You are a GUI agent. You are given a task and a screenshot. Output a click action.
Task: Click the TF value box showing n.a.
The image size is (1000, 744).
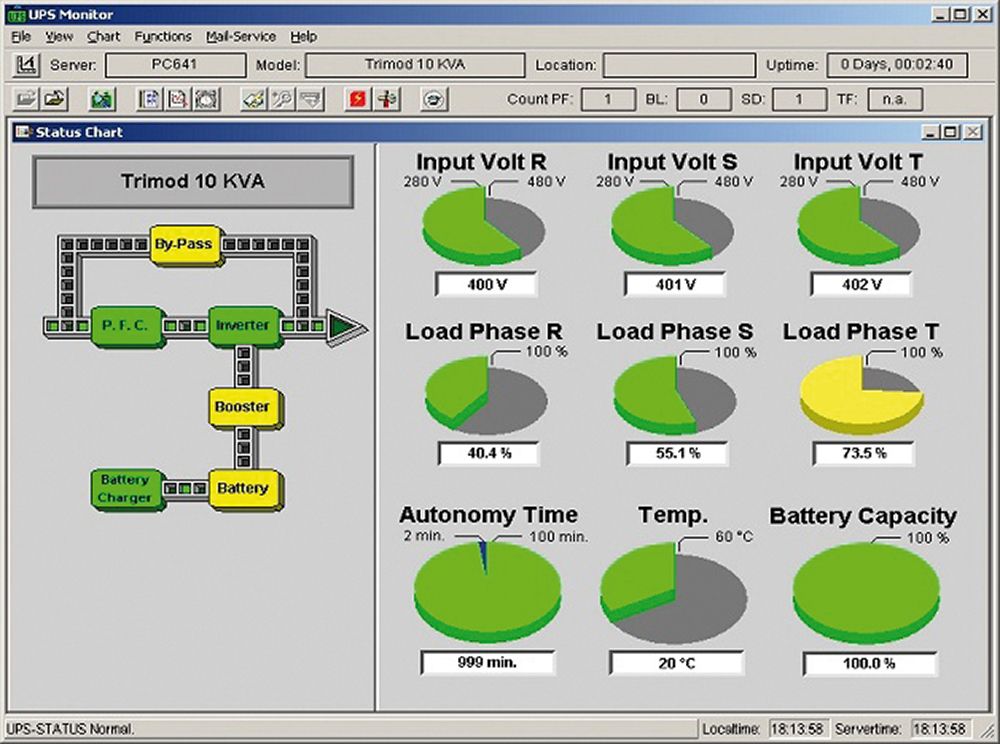click(x=895, y=99)
